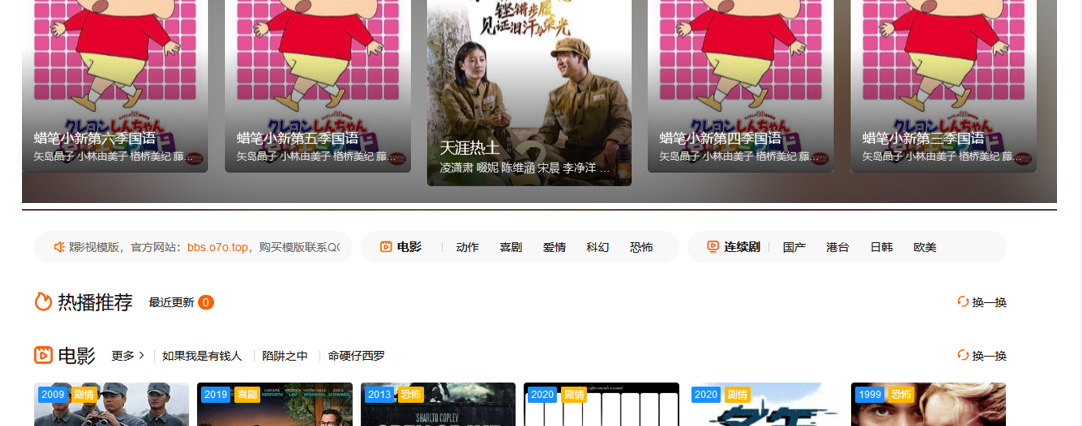
Task: Open the 2009 剧情 movie thumbnail
Action: [111, 405]
